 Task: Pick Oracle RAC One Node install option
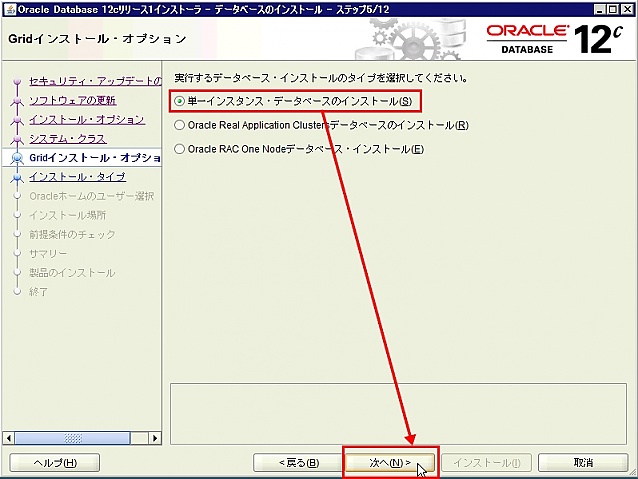pos(299,149)
